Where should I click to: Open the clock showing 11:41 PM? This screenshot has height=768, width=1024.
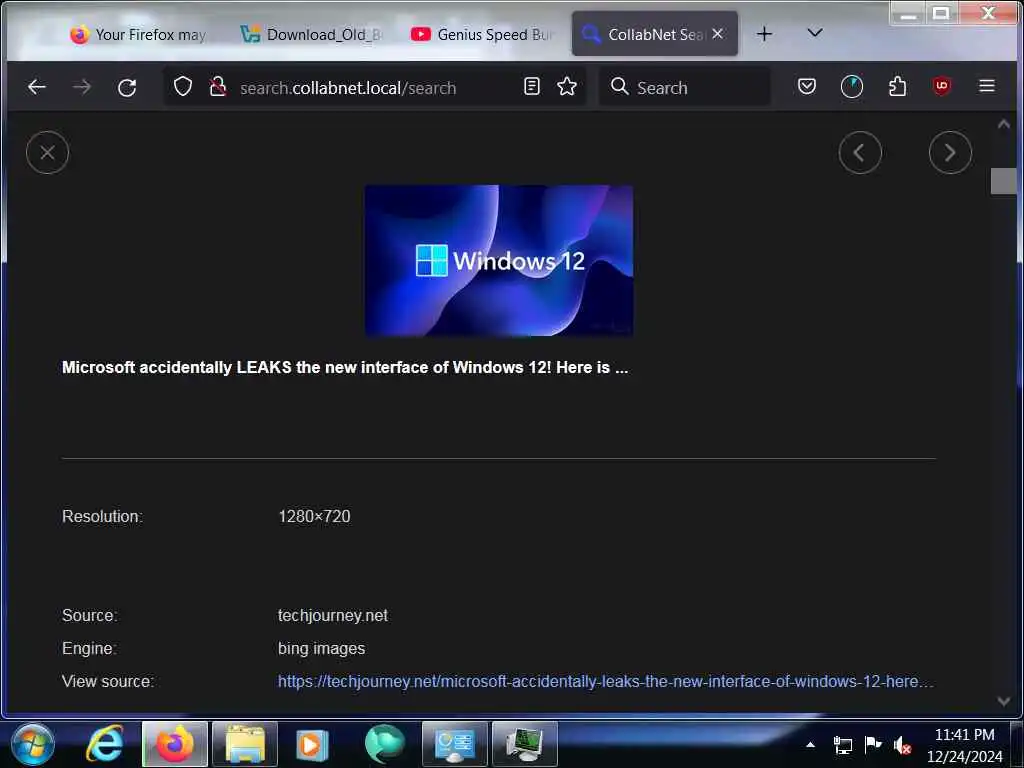click(x=965, y=745)
